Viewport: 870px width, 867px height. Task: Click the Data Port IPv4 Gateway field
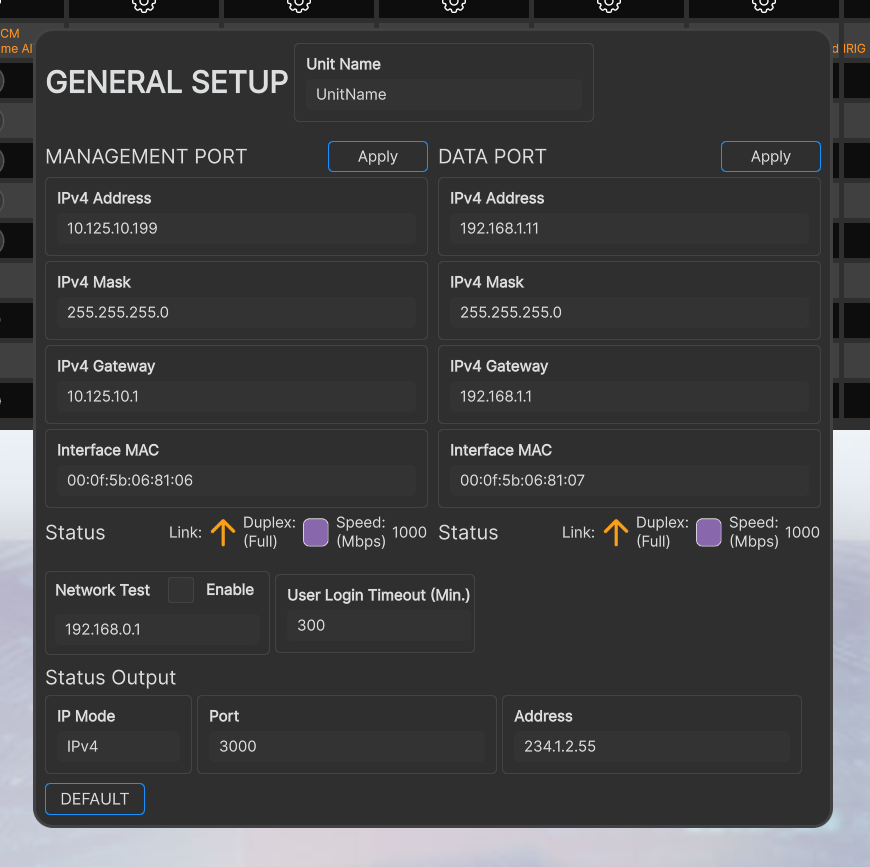(629, 396)
